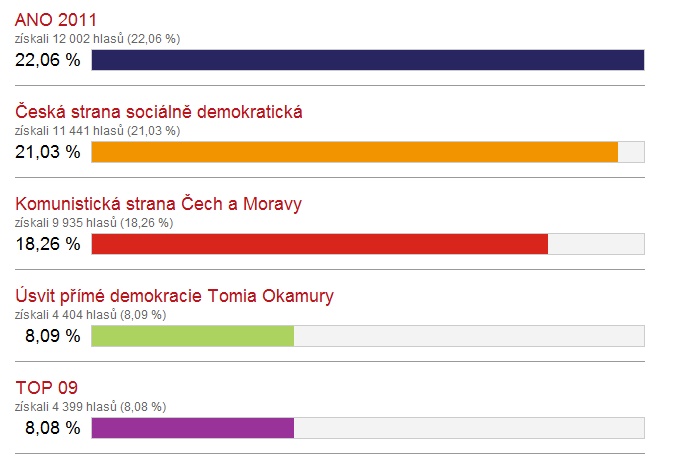
Task: Select Úsvit přímé demokracie Tomia Okamury
Action: (x=174, y=296)
